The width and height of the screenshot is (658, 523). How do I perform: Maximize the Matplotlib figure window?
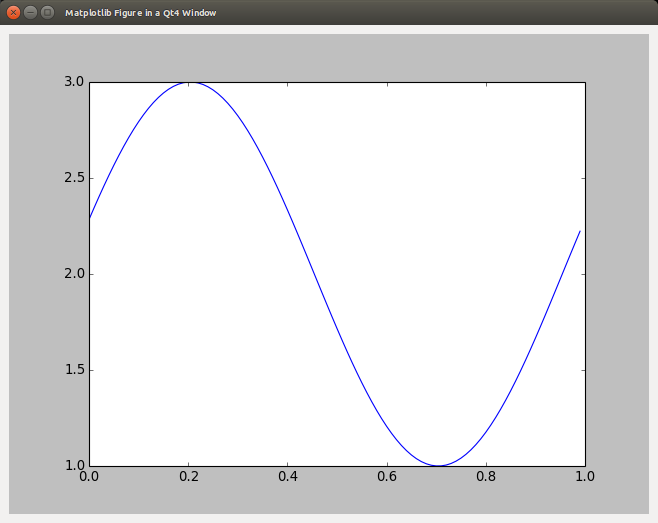tap(47, 13)
